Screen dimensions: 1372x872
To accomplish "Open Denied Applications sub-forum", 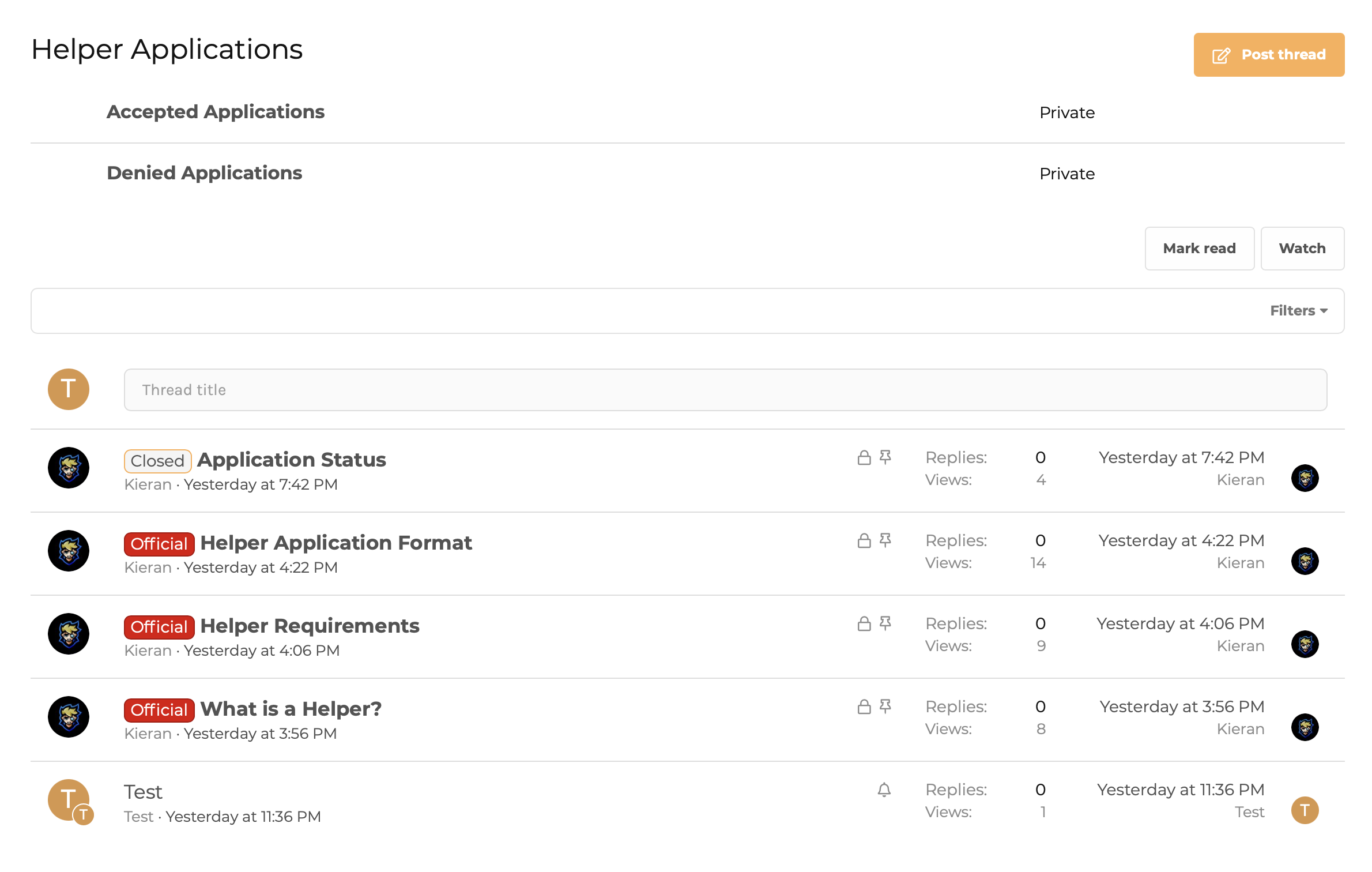I will coord(204,173).
